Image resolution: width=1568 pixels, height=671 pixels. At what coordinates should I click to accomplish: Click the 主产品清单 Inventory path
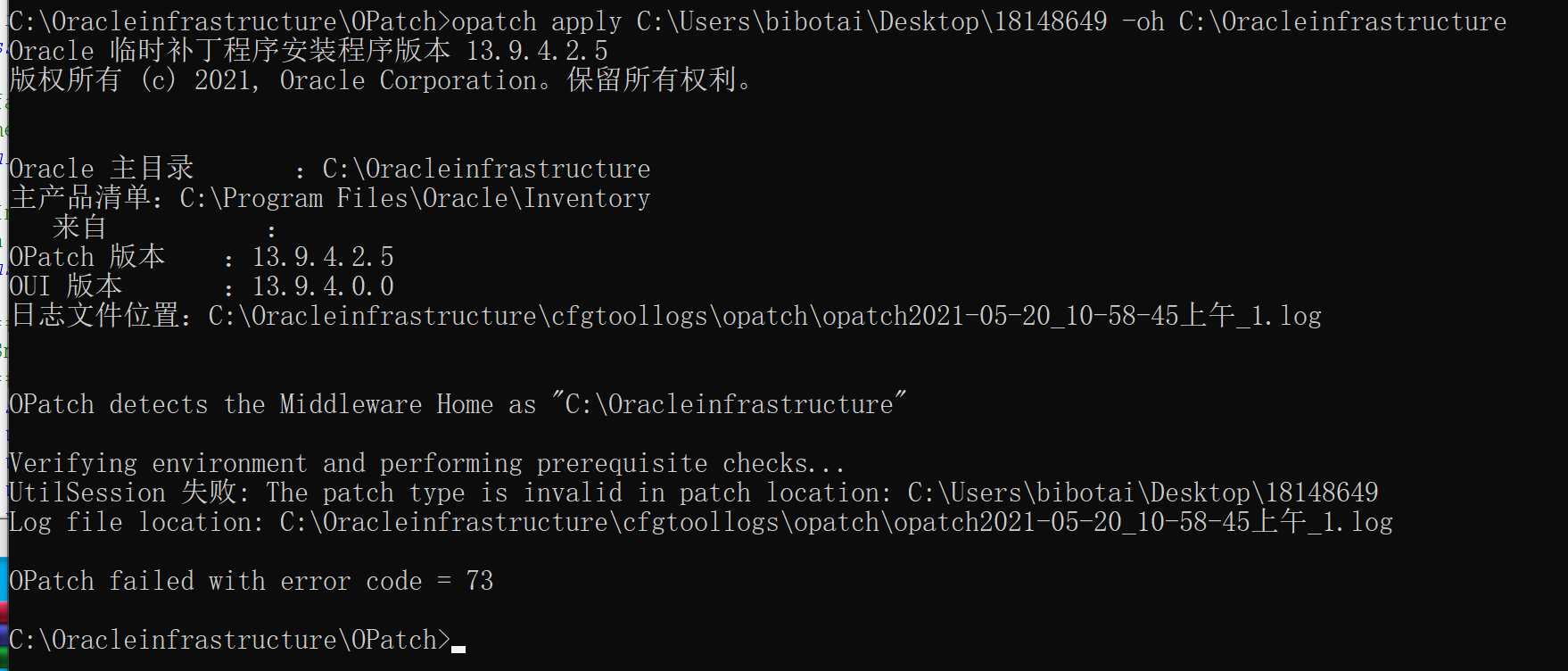click(415, 198)
